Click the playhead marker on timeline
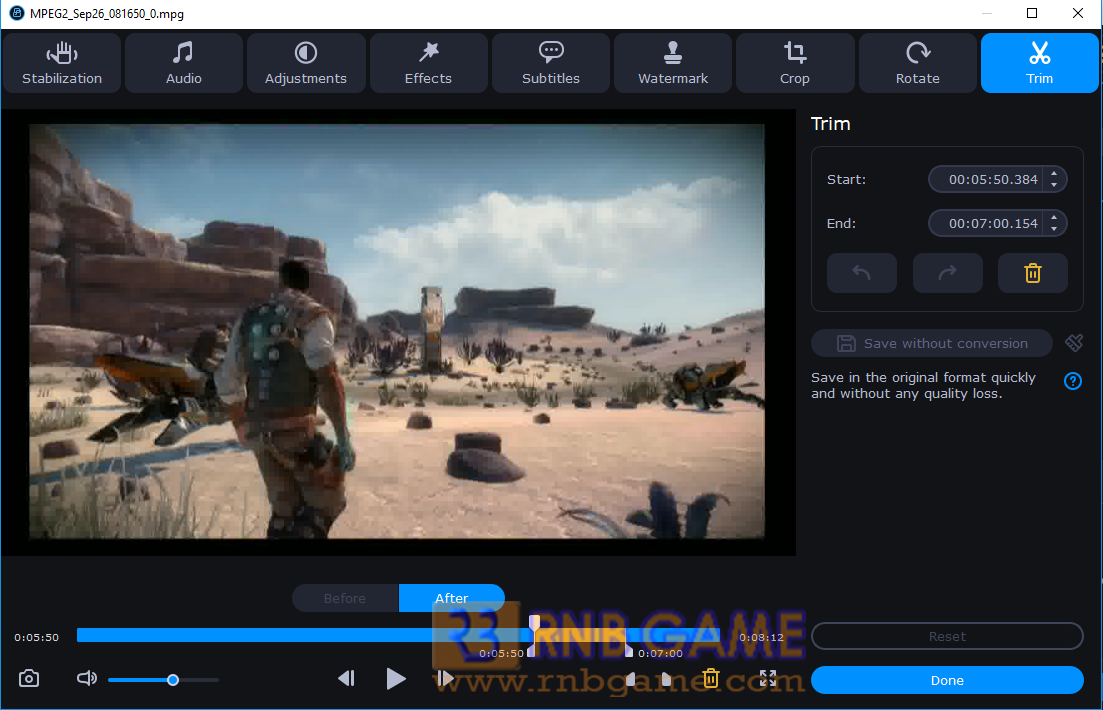Viewport: 1103px width, 710px height. point(535,623)
